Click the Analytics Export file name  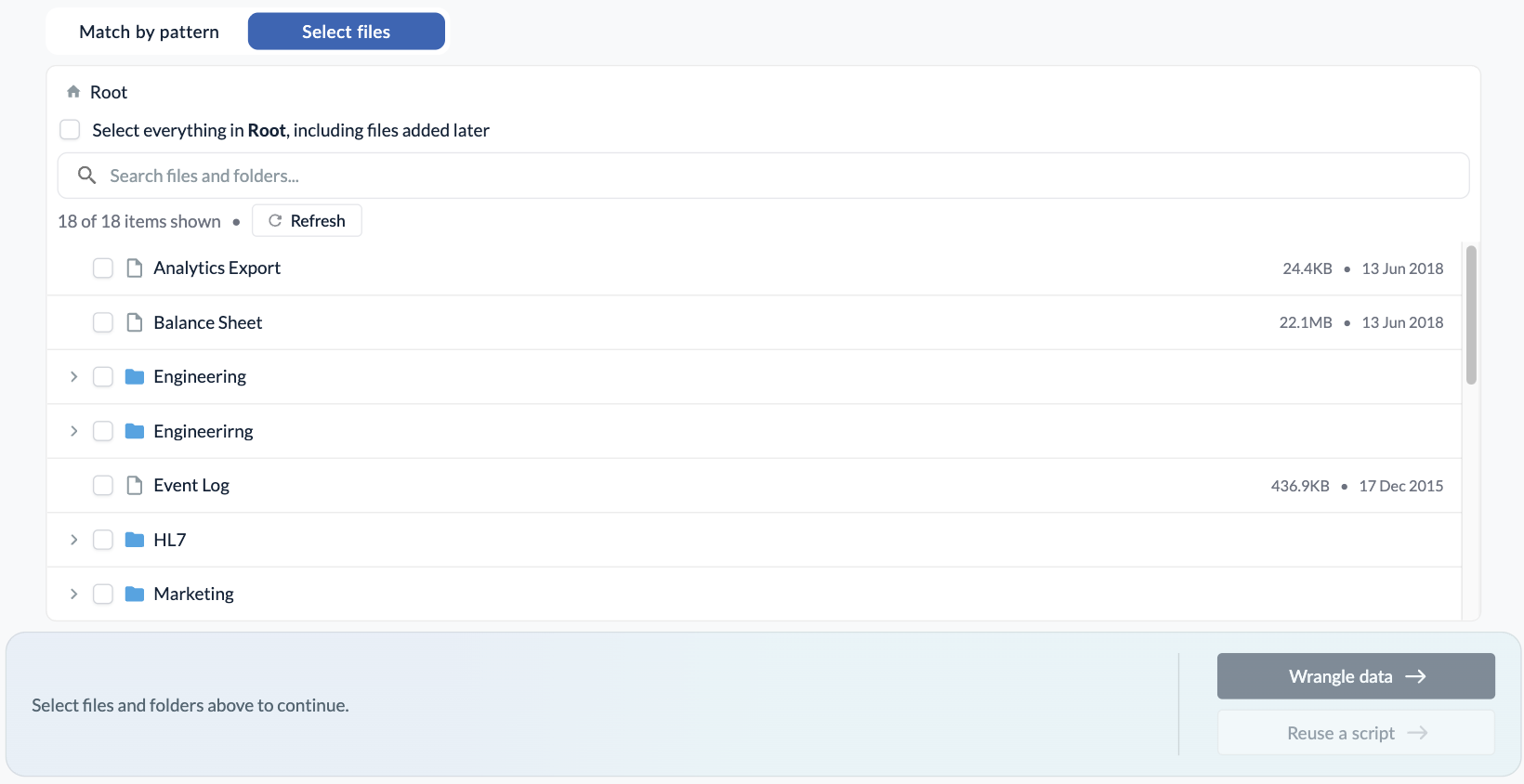(217, 268)
